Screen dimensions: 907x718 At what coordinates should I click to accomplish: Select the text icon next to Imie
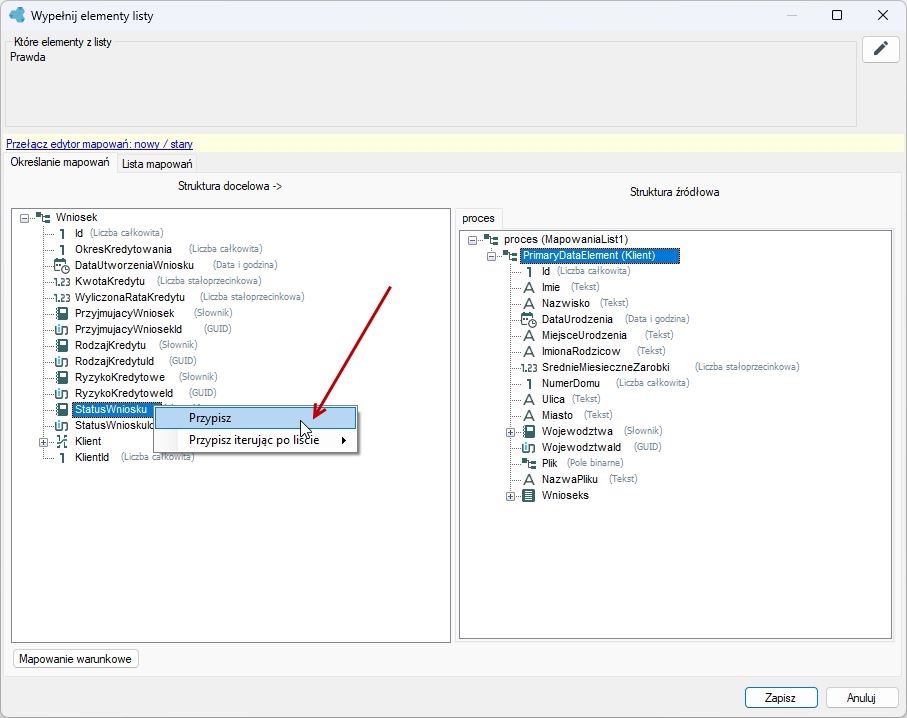click(529, 288)
